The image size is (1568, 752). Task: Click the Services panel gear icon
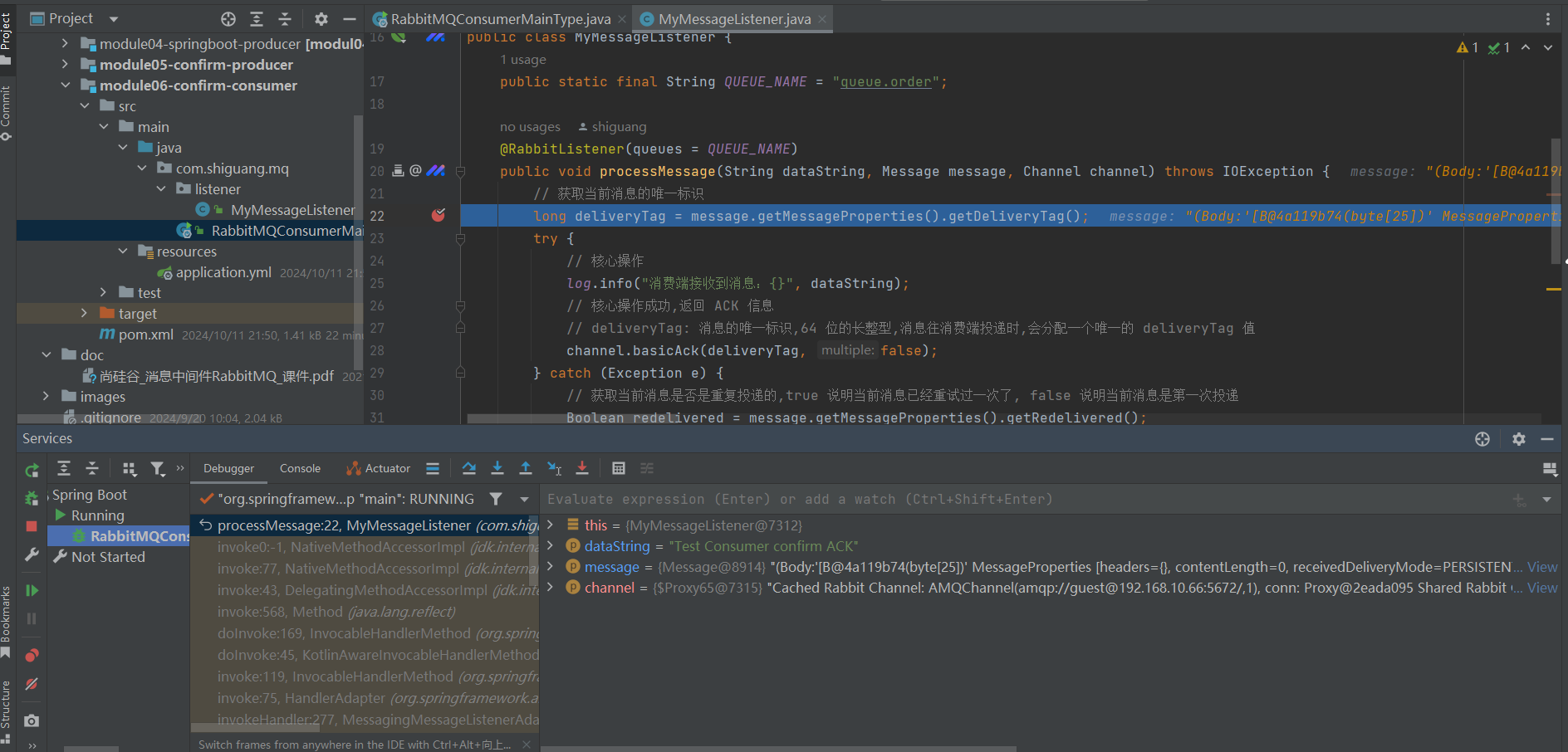(x=1519, y=439)
